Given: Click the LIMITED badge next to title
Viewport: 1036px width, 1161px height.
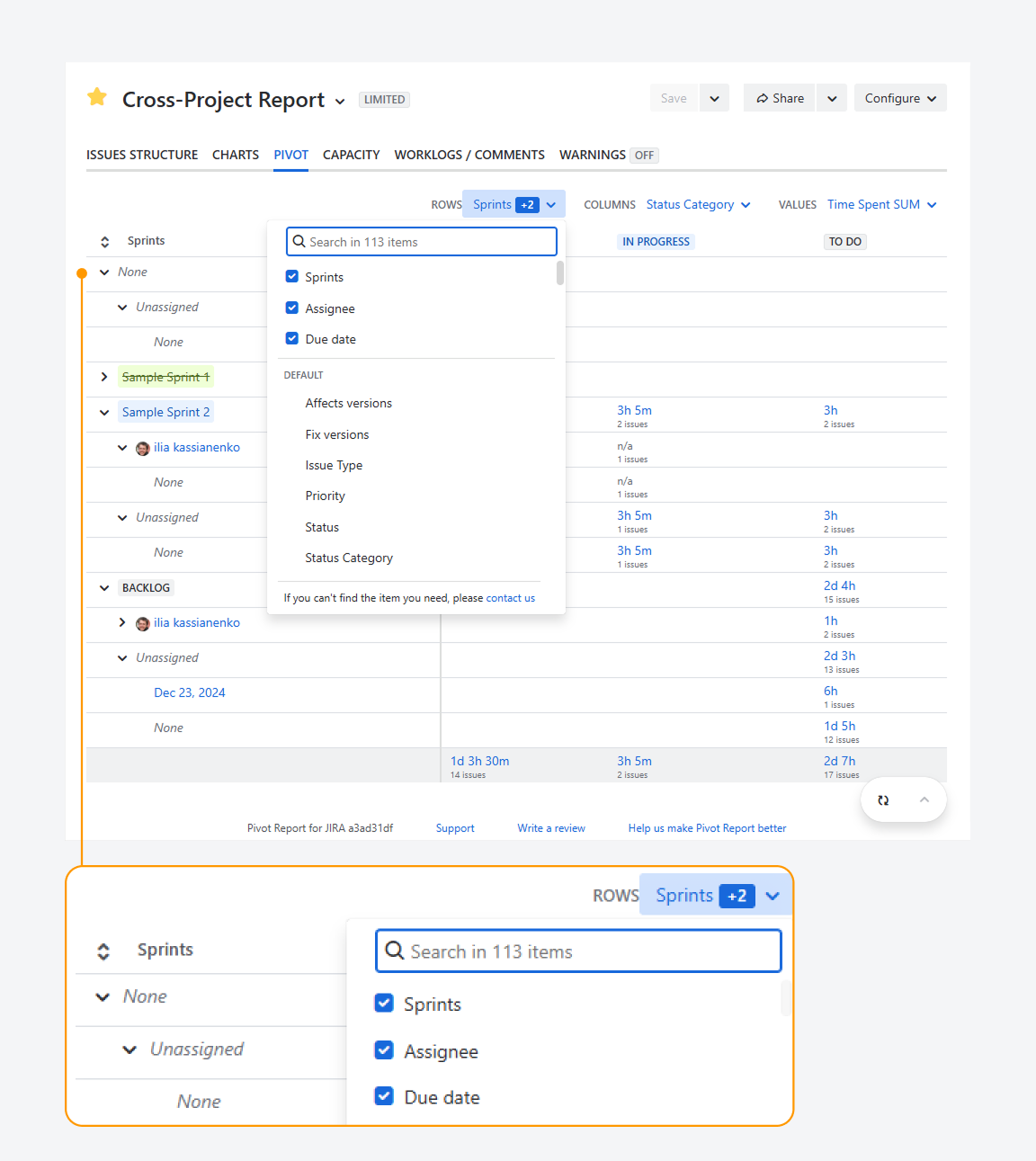Looking at the screenshot, I should coord(384,100).
